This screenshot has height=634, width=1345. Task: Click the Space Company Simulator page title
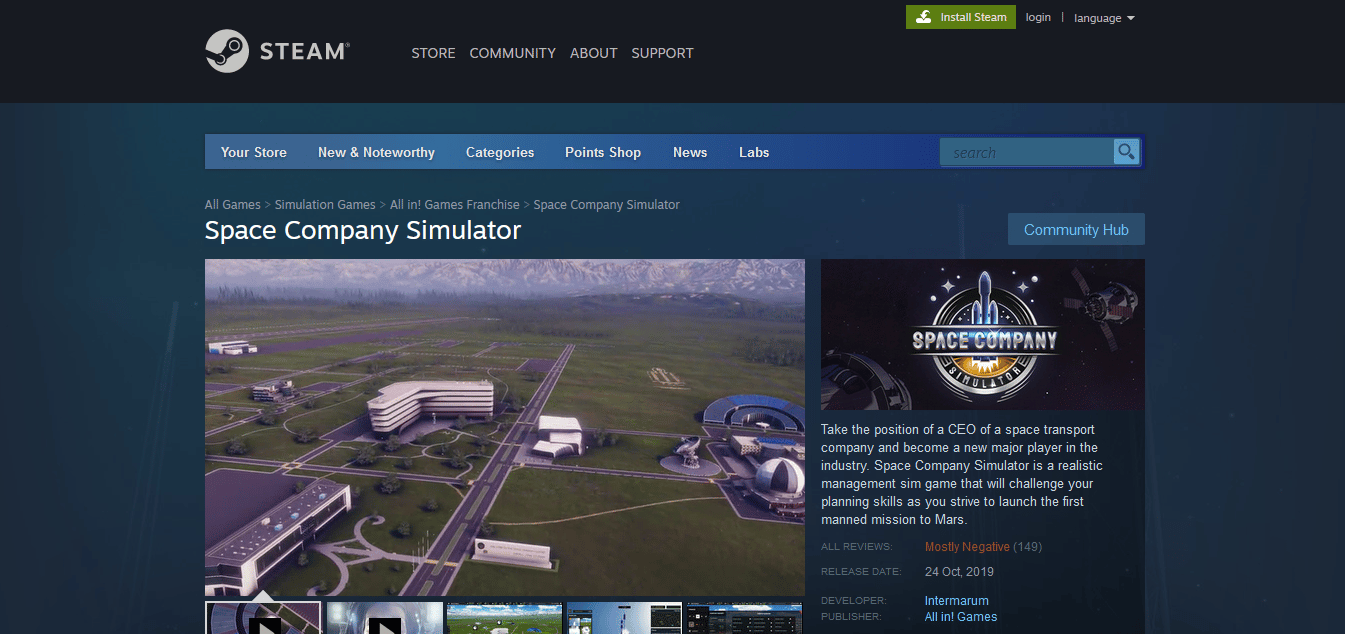click(x=363, y=230)
